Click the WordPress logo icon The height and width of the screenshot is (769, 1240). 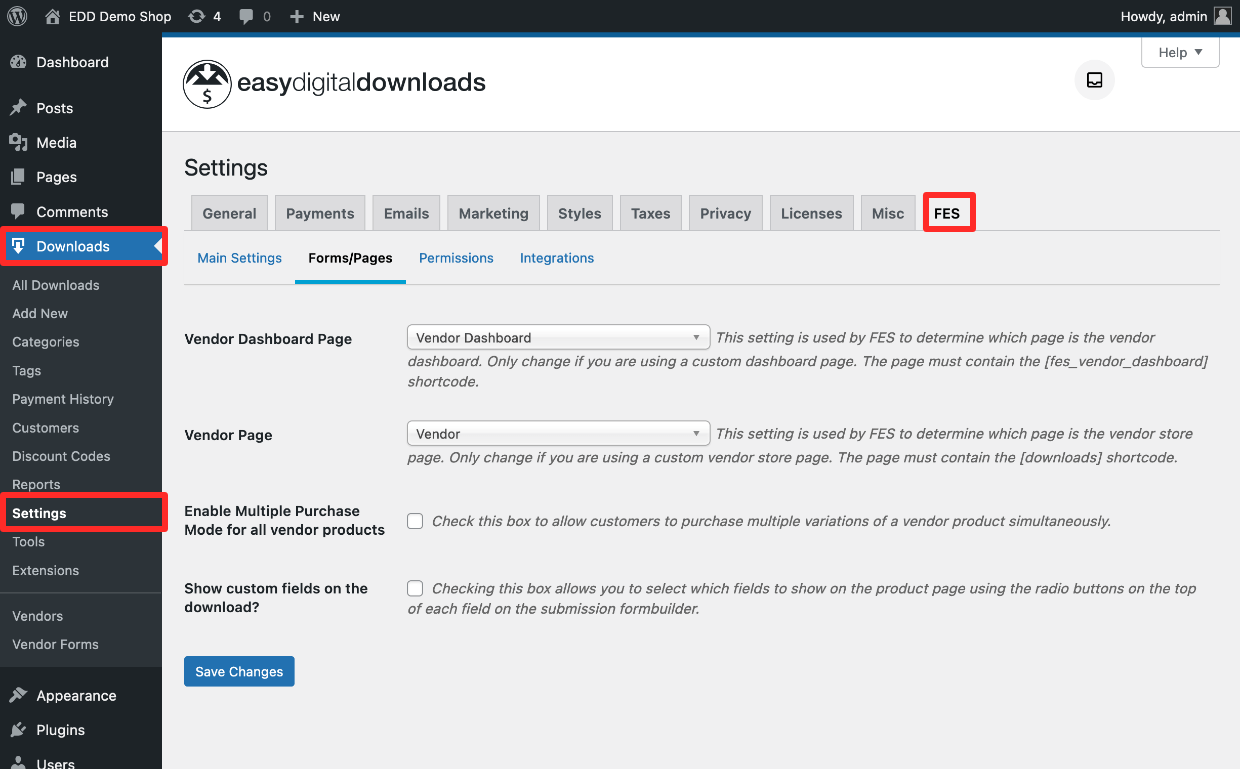coord(17,16)
